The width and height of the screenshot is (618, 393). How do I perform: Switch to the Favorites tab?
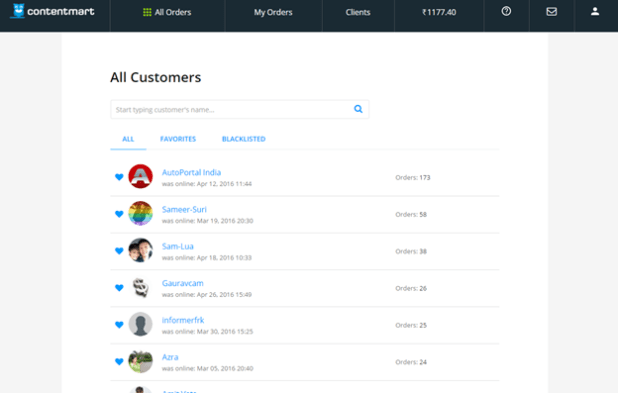(x=178, y=139)
